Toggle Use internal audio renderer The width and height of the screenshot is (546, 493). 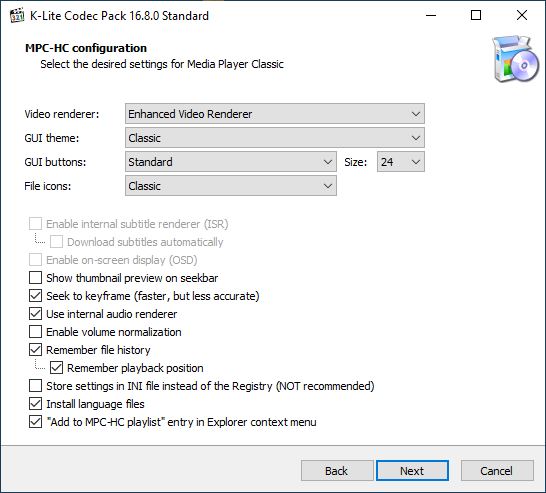point(36,314)
